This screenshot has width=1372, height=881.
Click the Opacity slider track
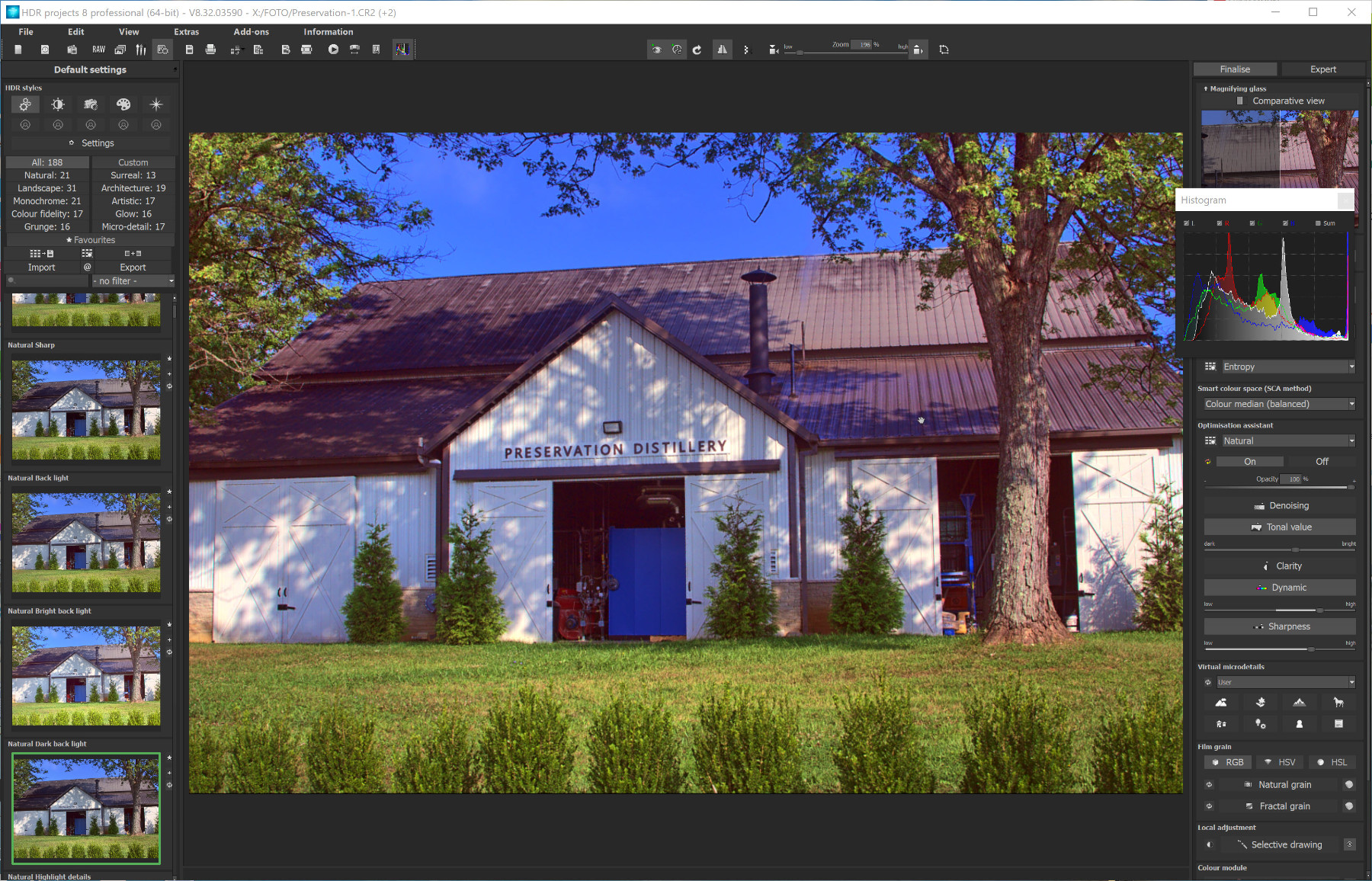pos(1281,487)
